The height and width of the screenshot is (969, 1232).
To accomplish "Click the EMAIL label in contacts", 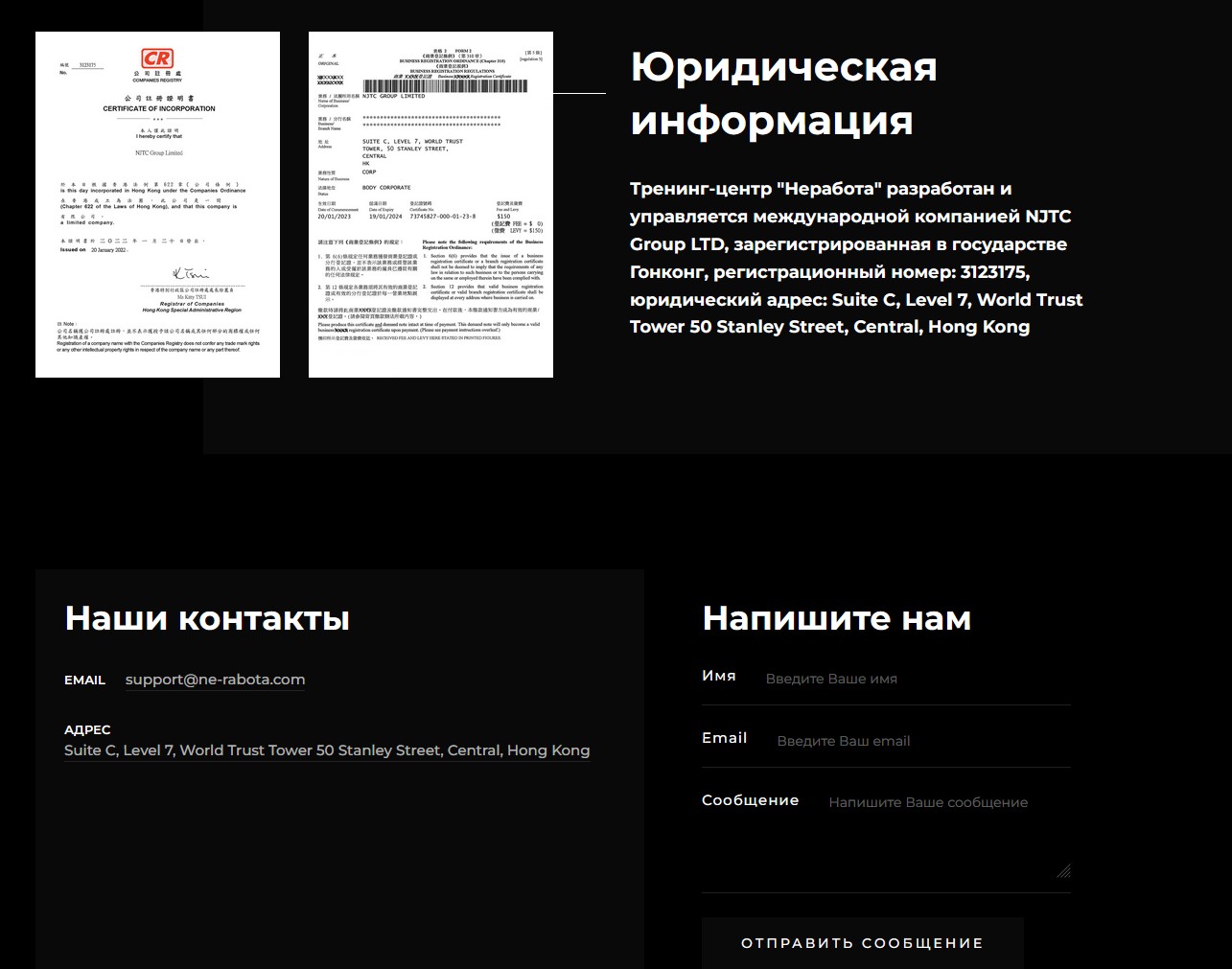I will tap(84, 680).
